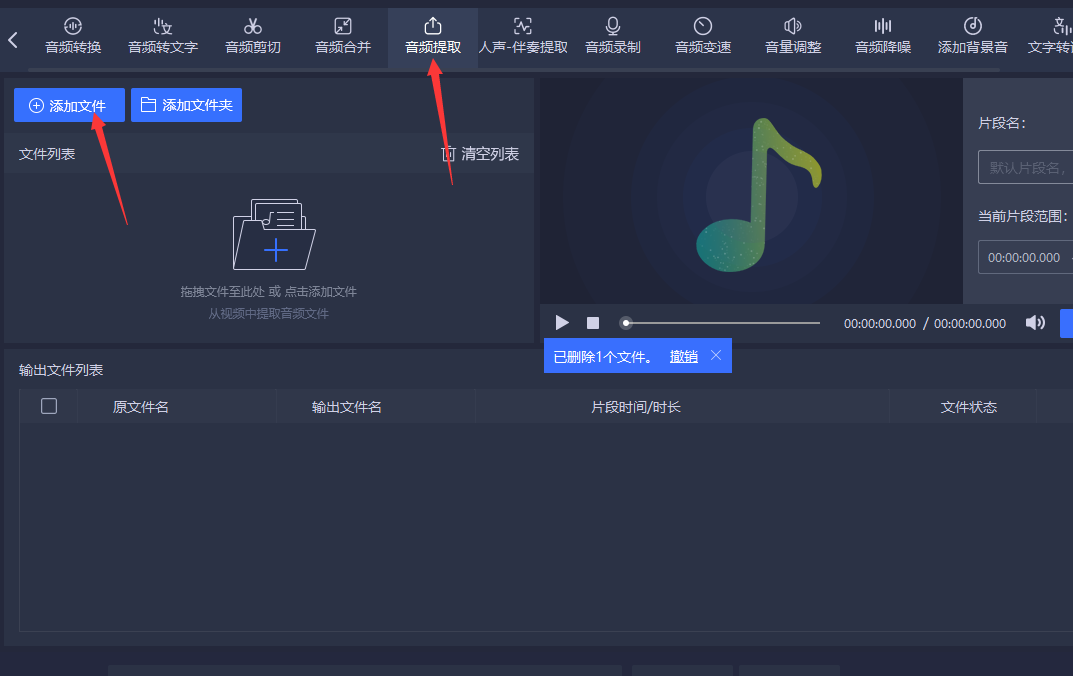Open the 音量调整 volume adjust tool

click(x=793, y=36)
